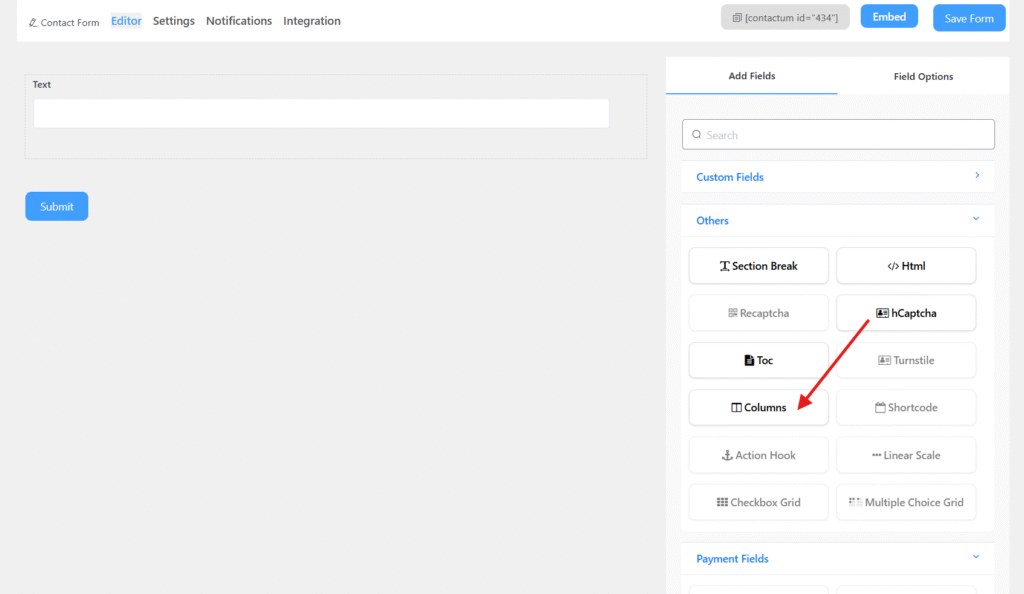This screenshot has height=594, width=1024.
Task: Open the Settings tab
Action: 174,21
